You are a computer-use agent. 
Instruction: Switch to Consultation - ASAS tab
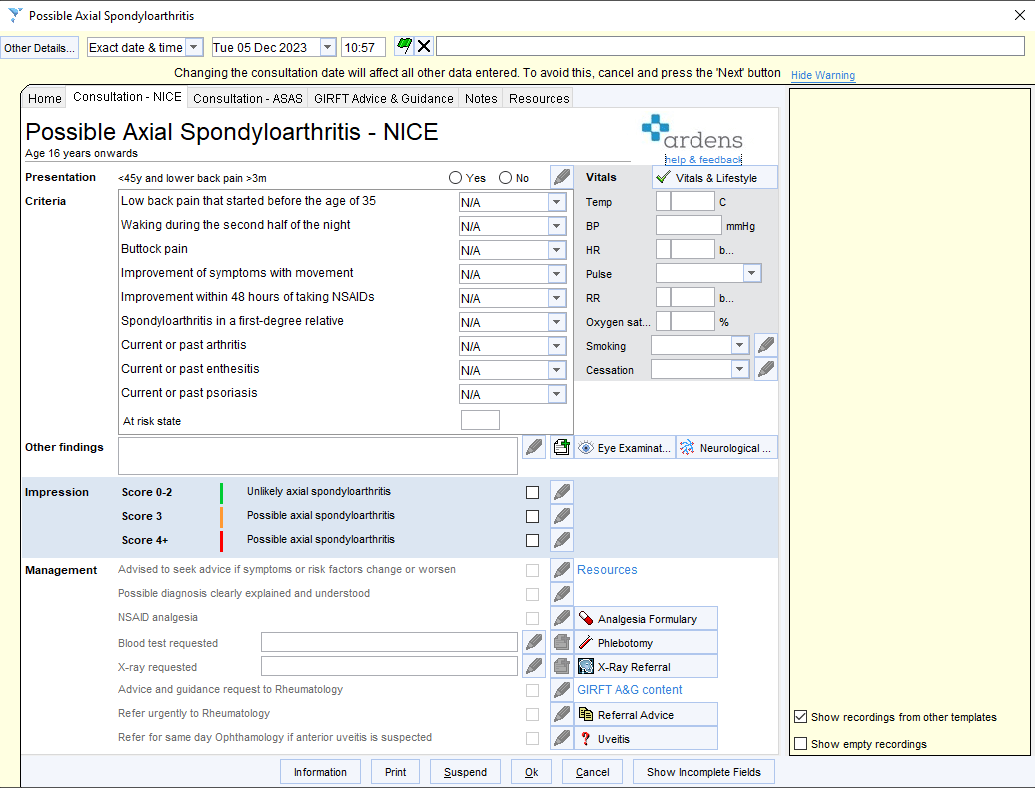pos(248,98)
